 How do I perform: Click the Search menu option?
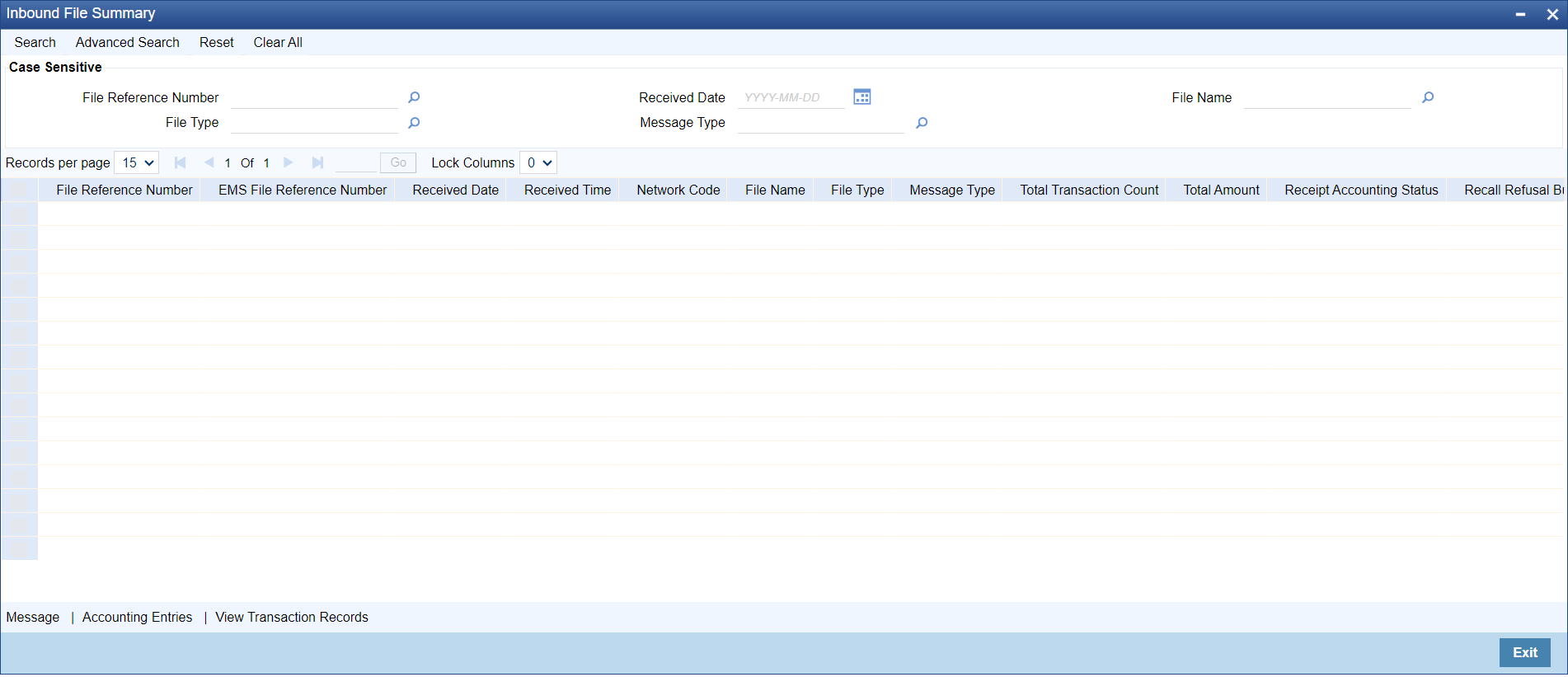point(35,42)
